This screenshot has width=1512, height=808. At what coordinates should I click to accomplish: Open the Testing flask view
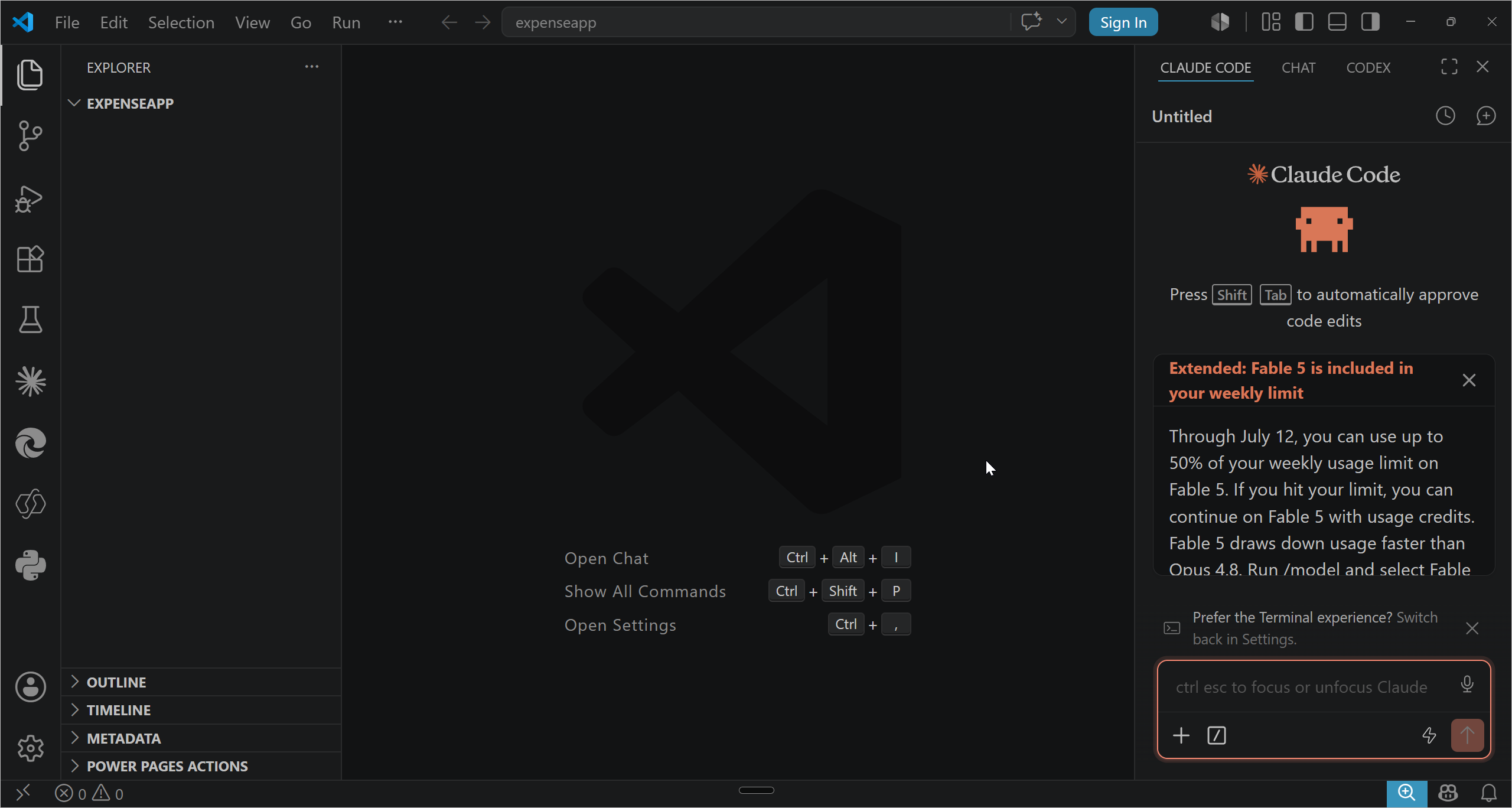30,320
